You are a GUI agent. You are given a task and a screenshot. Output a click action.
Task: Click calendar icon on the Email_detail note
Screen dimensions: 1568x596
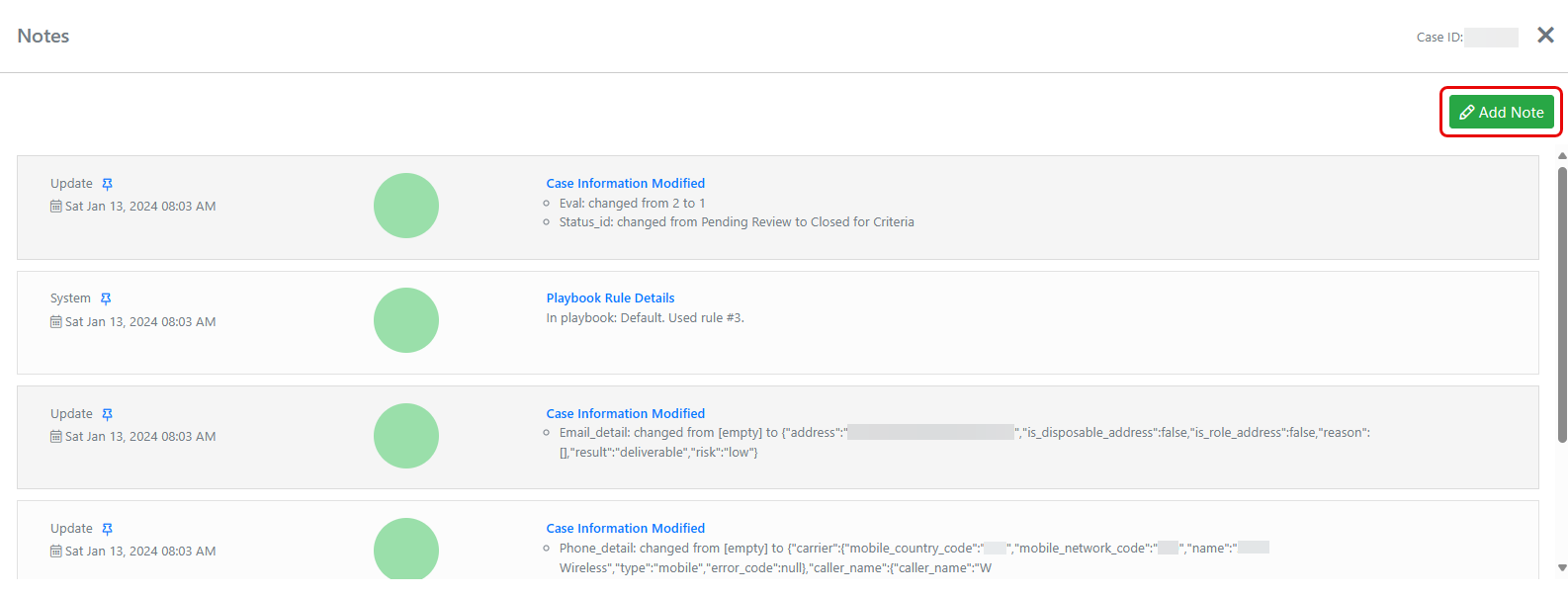(56, 437)
